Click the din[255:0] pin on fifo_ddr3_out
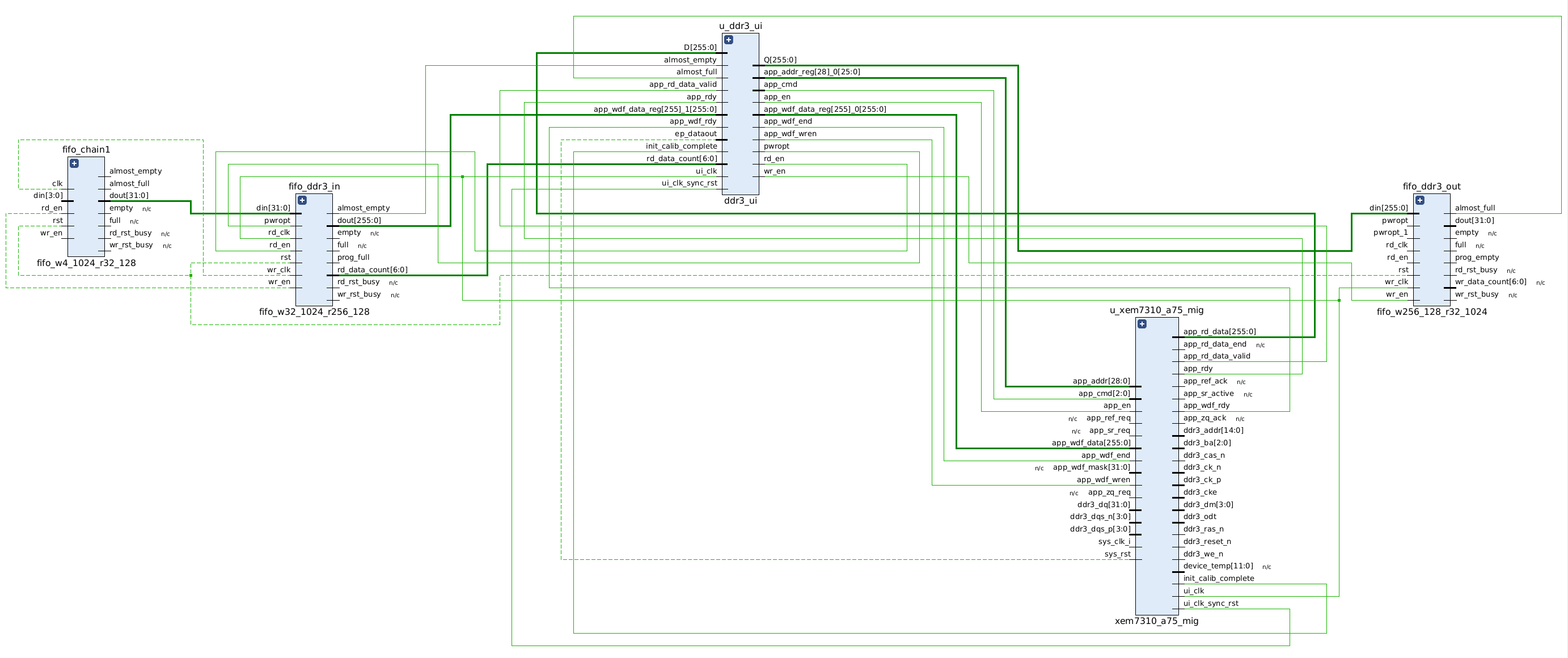This screenshot has width=1568, height=658. click(x=1388, y=208)
